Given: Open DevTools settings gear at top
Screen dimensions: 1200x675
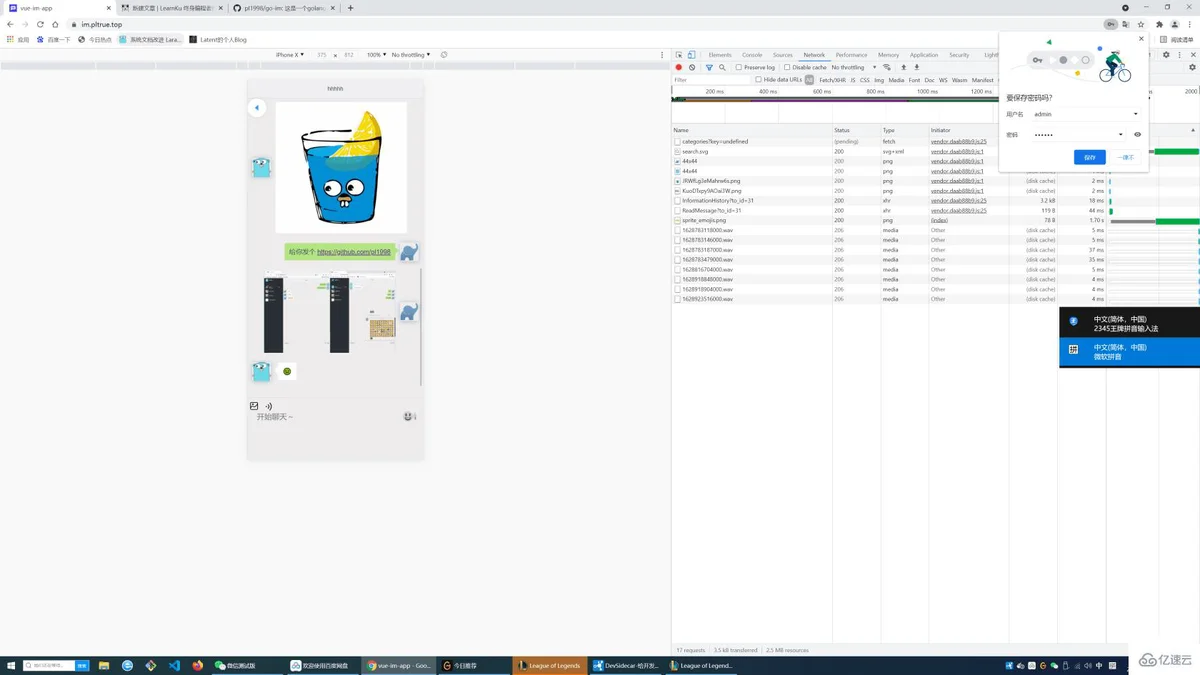Looking at the screenshot, I should (x=1166, y=55).
